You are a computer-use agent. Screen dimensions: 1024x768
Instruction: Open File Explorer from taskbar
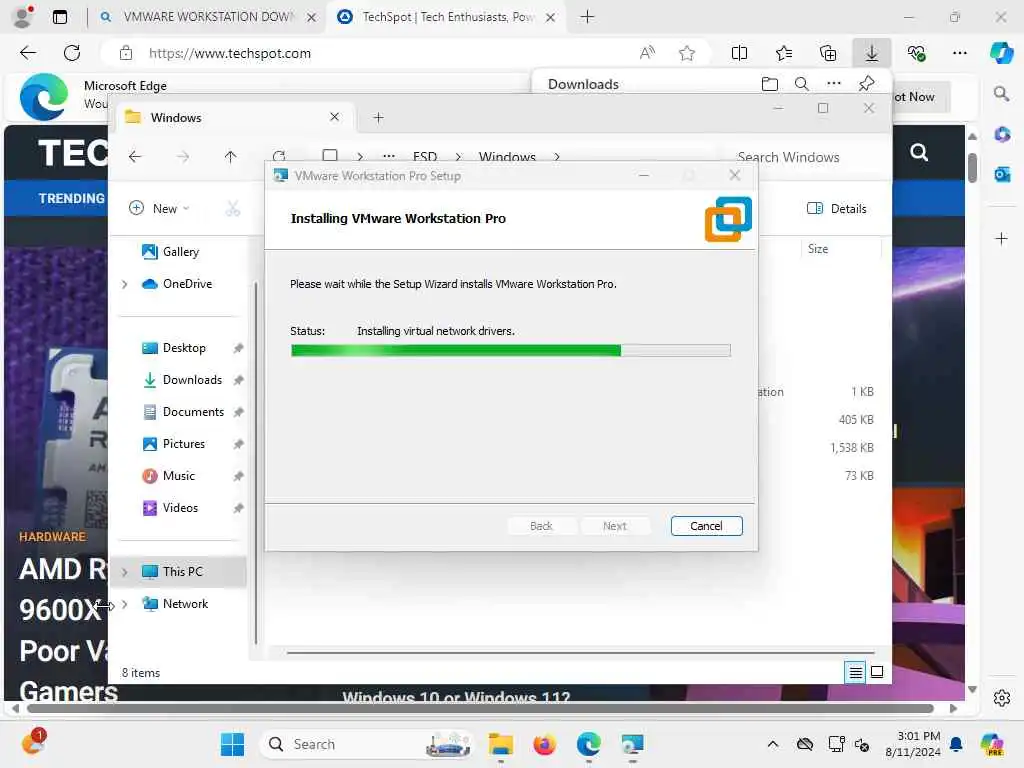[x=501, y=744]
